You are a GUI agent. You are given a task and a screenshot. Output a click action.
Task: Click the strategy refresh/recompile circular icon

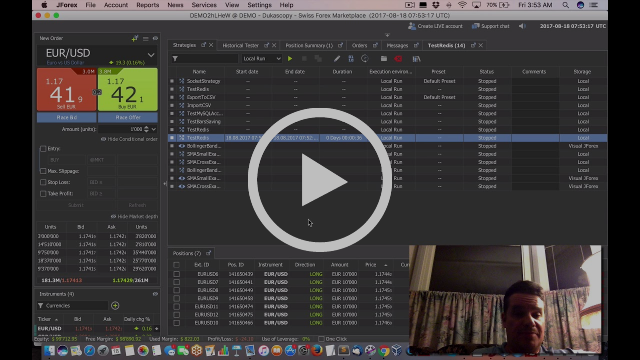click(x=365, y=59)
